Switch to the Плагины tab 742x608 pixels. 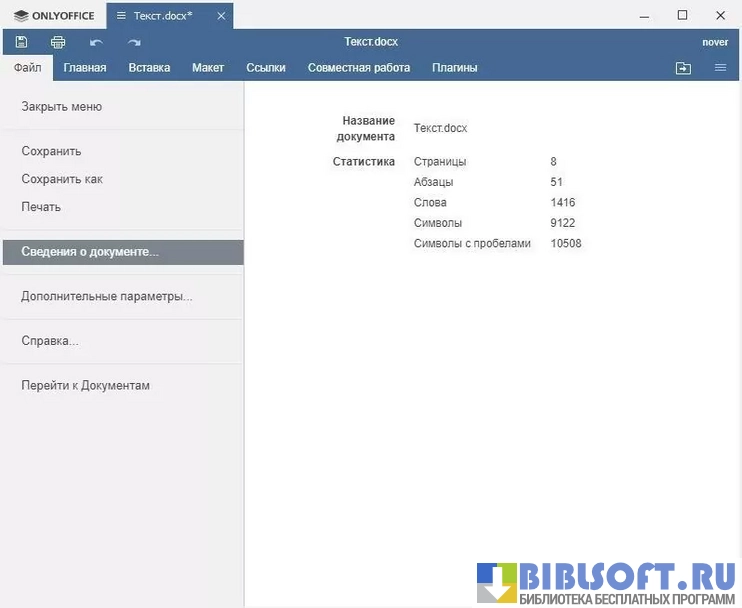[454, 68]
